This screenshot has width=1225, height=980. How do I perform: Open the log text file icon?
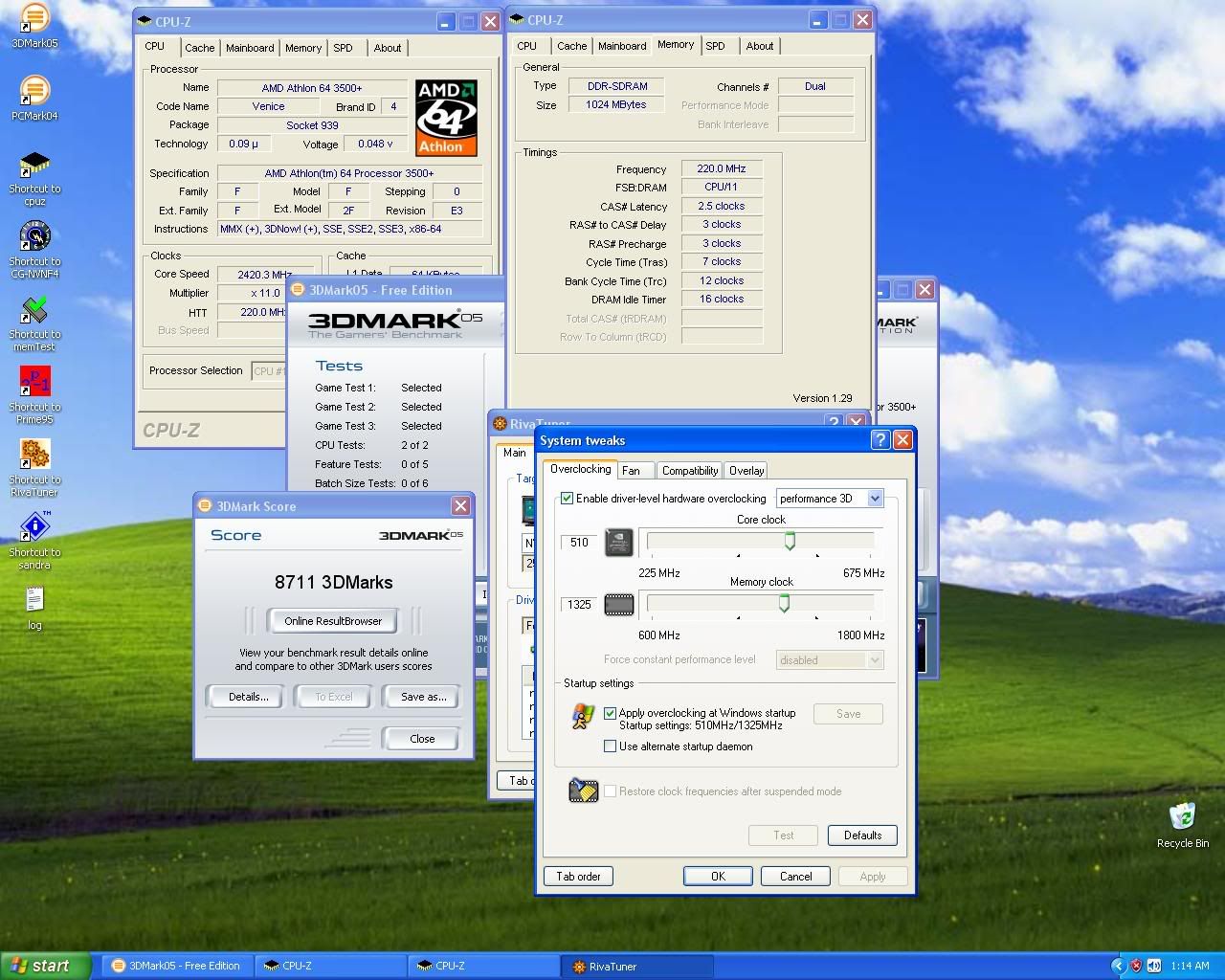[34, 600]
